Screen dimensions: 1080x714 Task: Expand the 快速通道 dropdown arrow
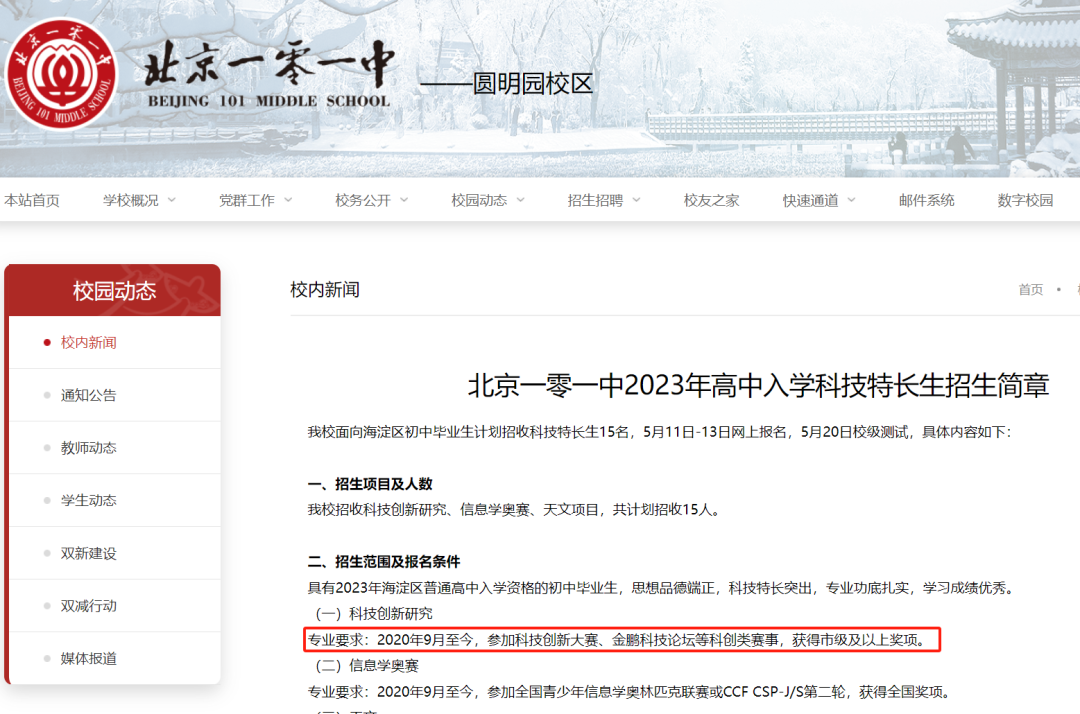tap(851, 200)
